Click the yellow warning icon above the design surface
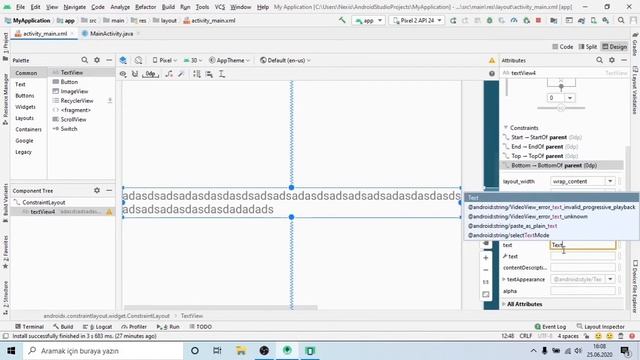The width and height of the screenshot is (640, 360). tap(492, 60)
